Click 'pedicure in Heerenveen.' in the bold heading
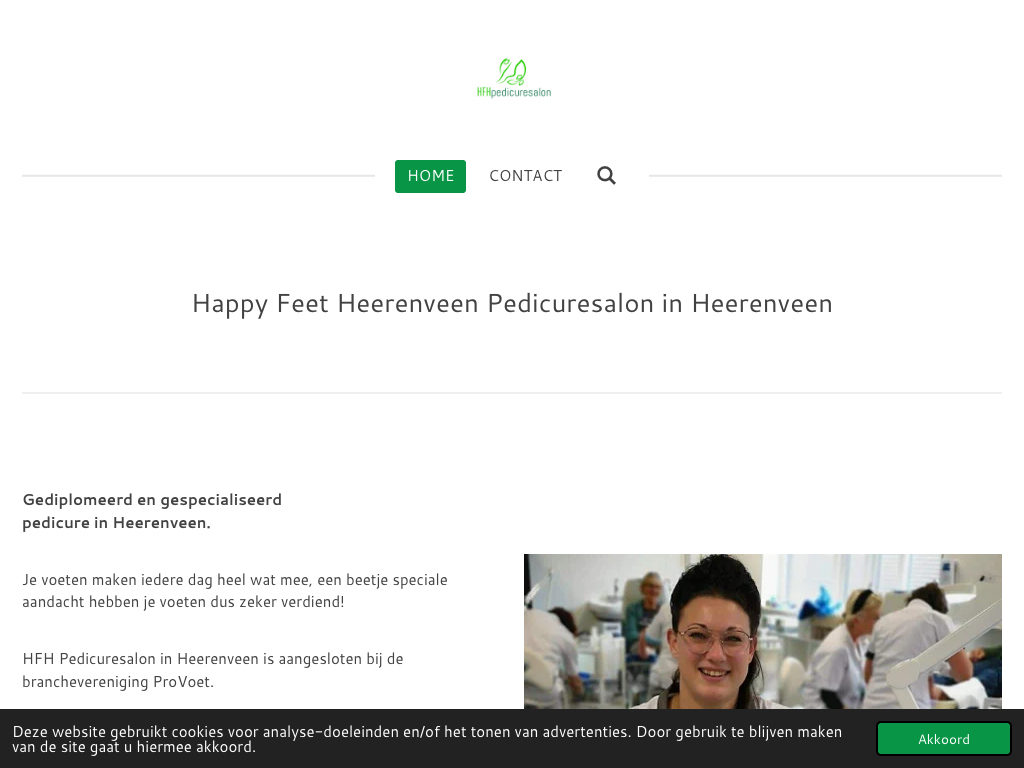This screenshot has width=1024, height=768. (116, 523)
